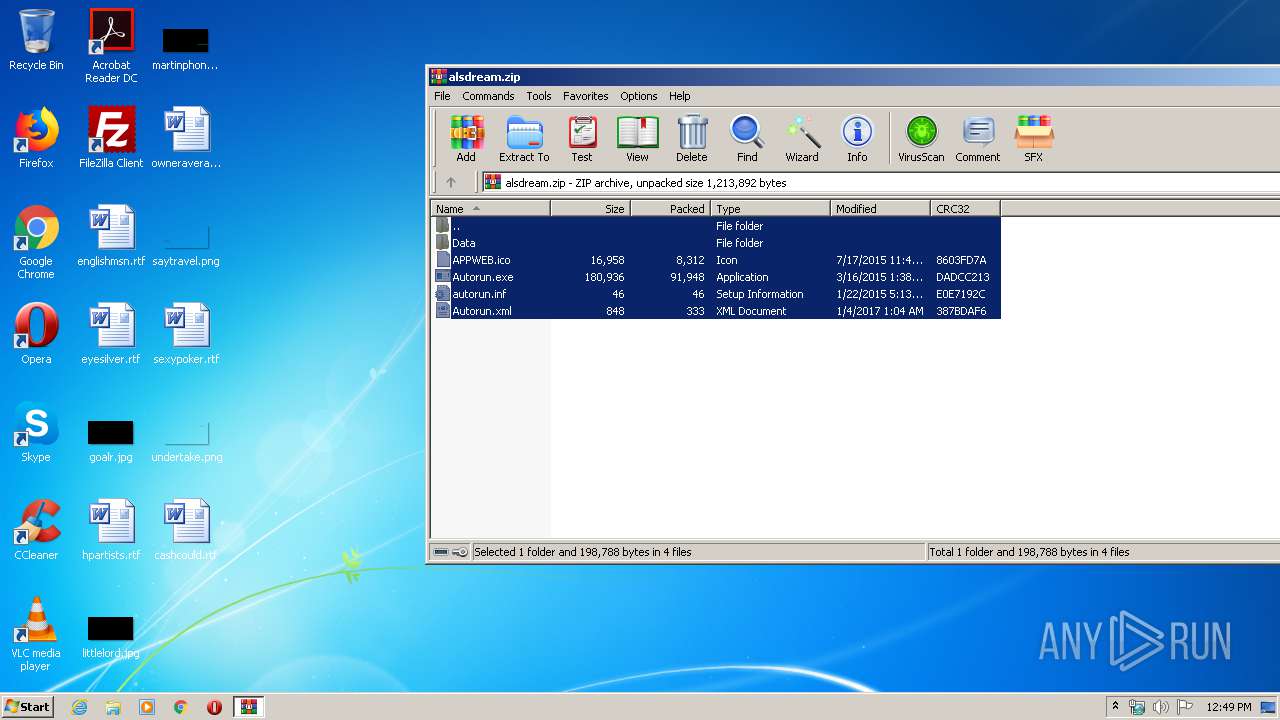Image resolution: width=1280 pixels, height=720 pixels.
Task: Click the Info toolbar icon
Action: [x=857, y=139]
